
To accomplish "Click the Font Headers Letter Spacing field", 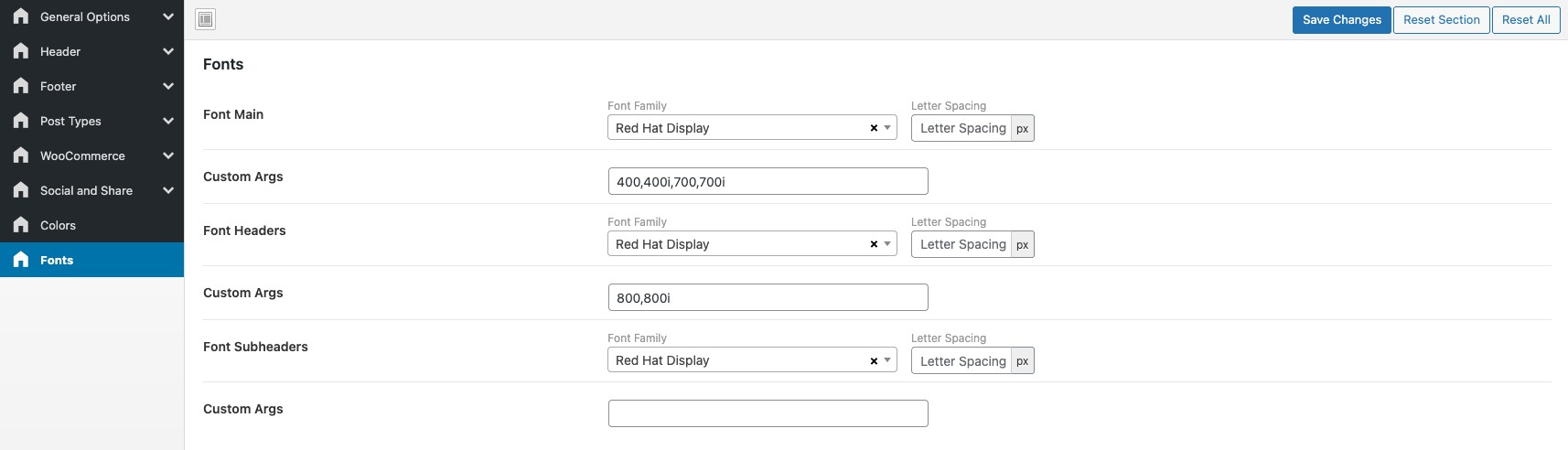I will (961, 244).
